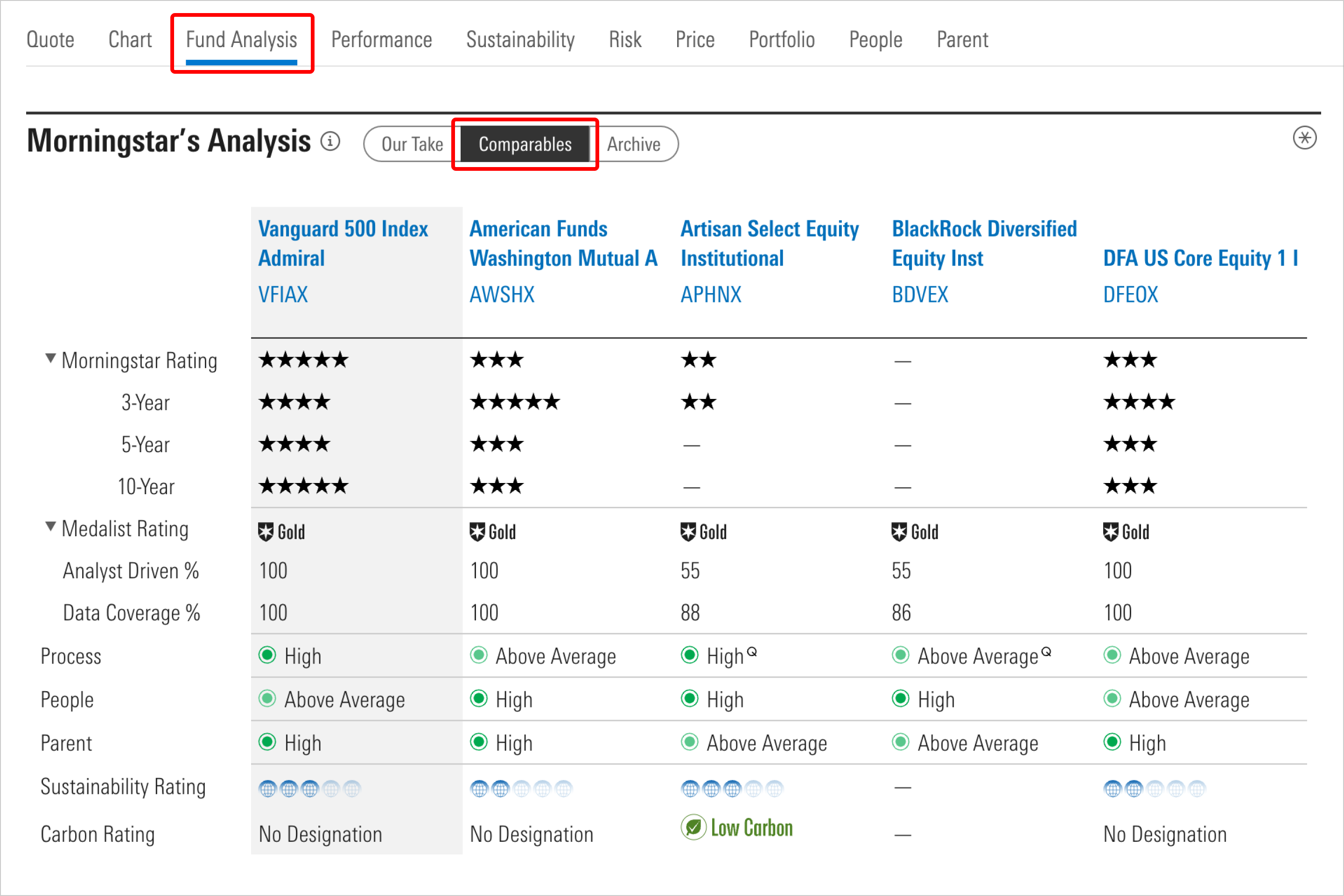Collapse the Morningstar Rating rows
Image resolution: width=1344 pixels, height=896 pixels.
50,359
